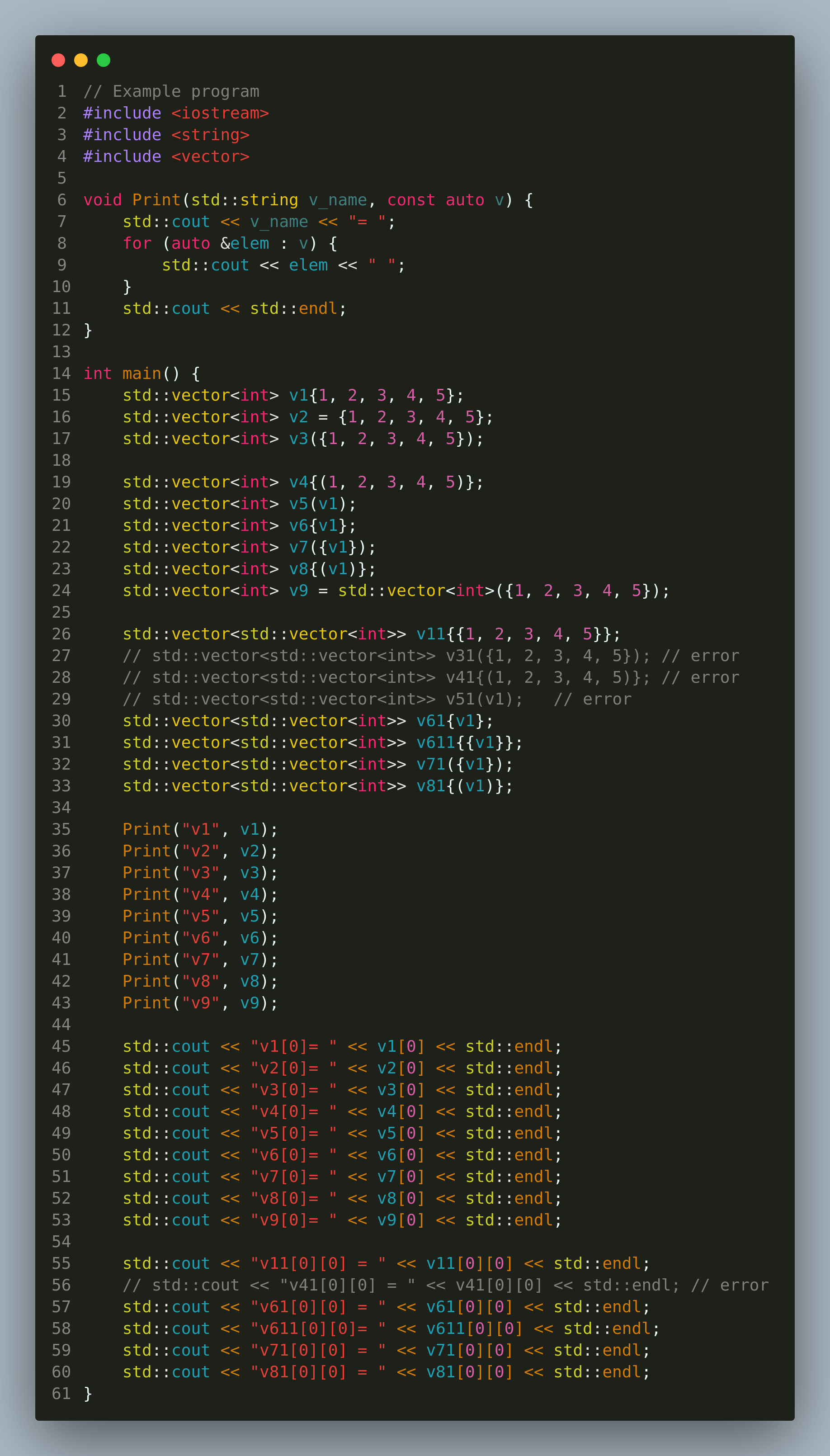830x1456 pixels.
Task: Click 'v71({v1})' on line 32
Action: [461, 764]
